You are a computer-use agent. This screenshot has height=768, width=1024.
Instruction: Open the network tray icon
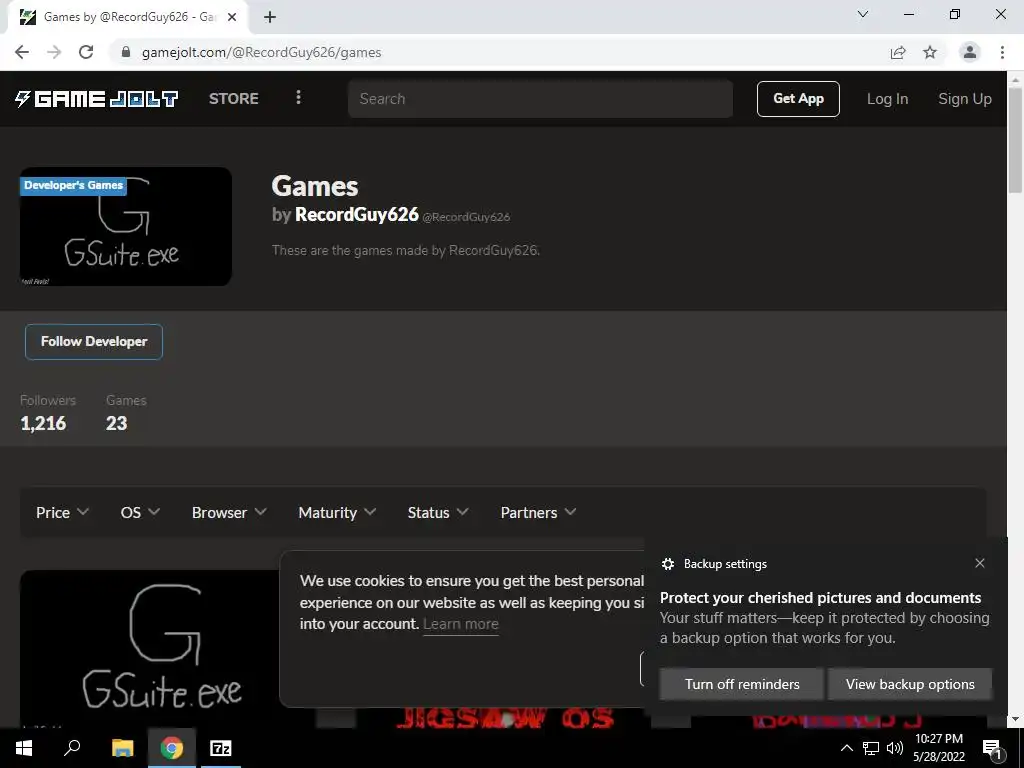click(871, 748)
